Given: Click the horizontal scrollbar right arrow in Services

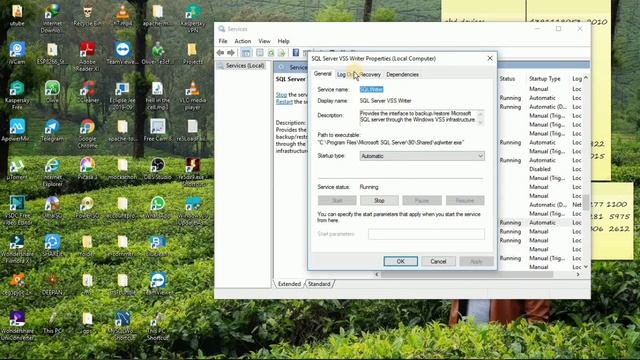Looking at the screenshot, I should [578, 275].
